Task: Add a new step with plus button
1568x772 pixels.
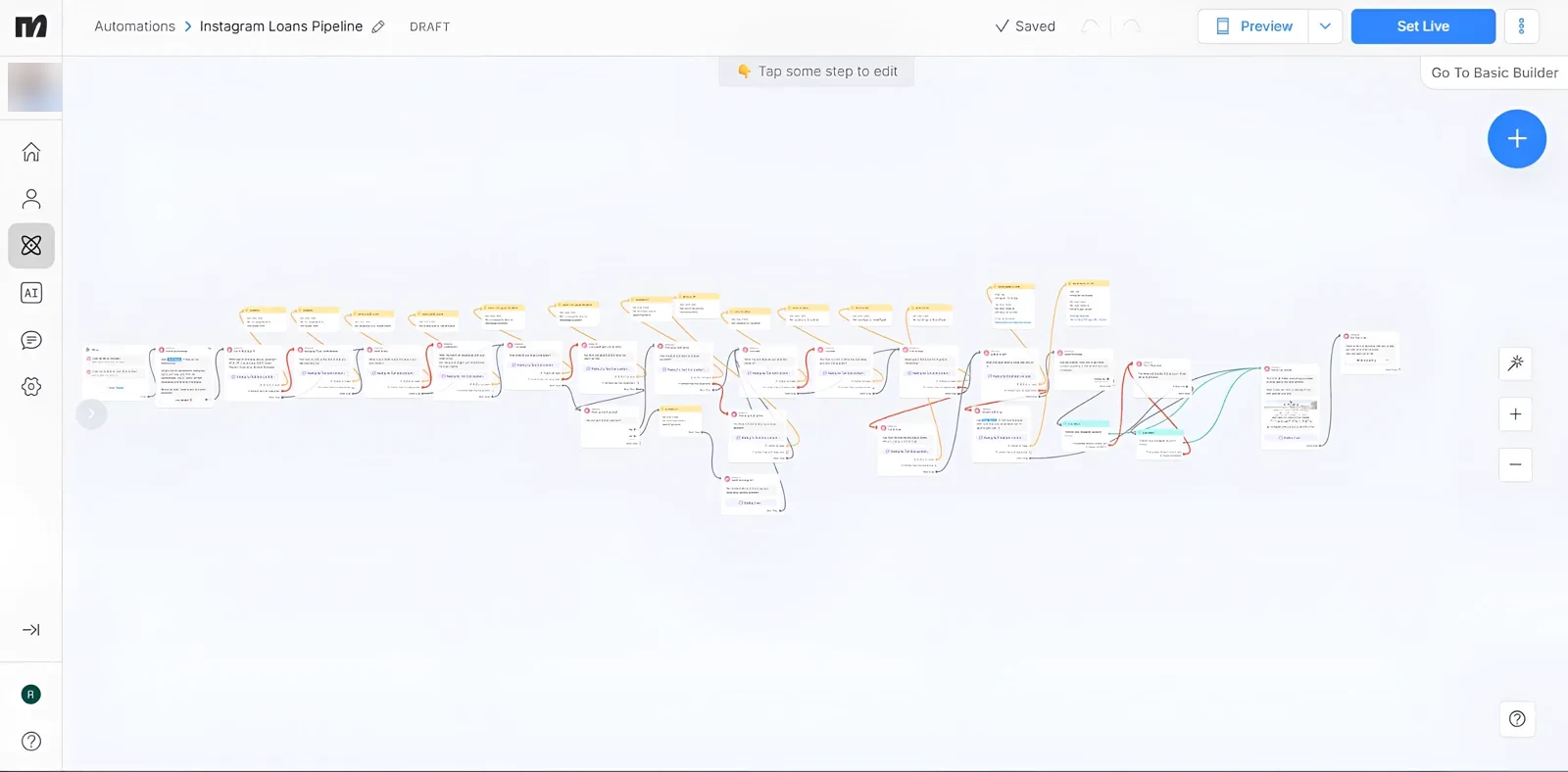Action: (x=1517, y=139)
